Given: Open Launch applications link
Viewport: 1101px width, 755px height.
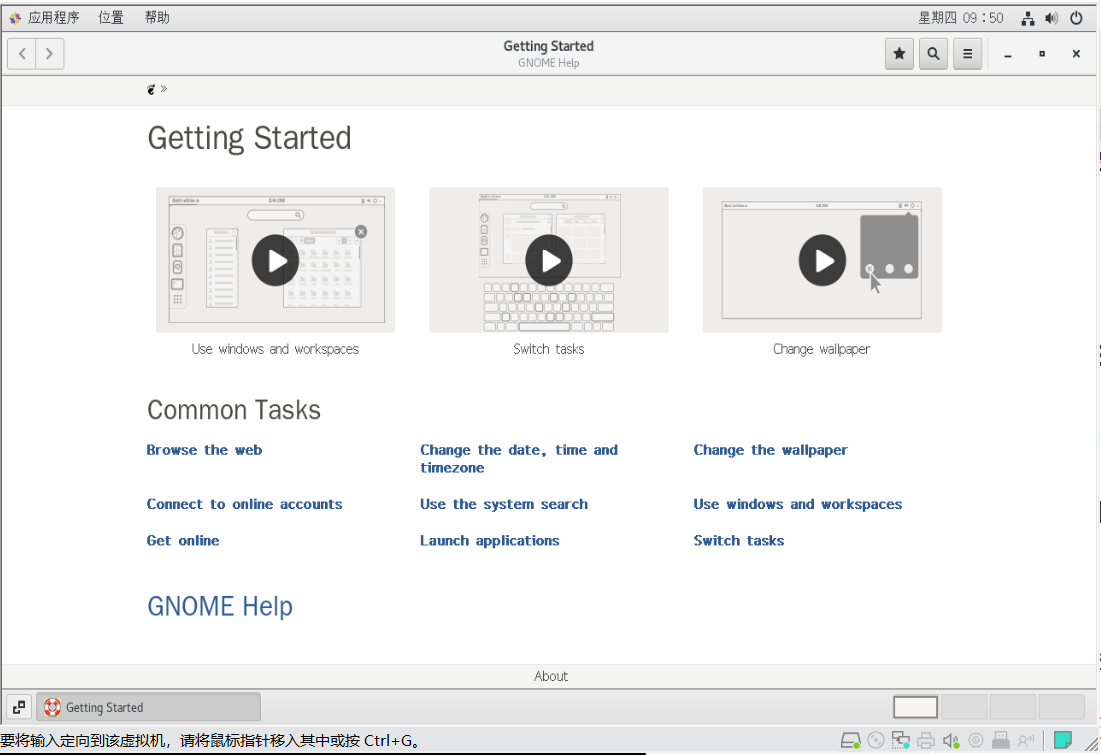Looking at the screenshot, I should (489, 541).
